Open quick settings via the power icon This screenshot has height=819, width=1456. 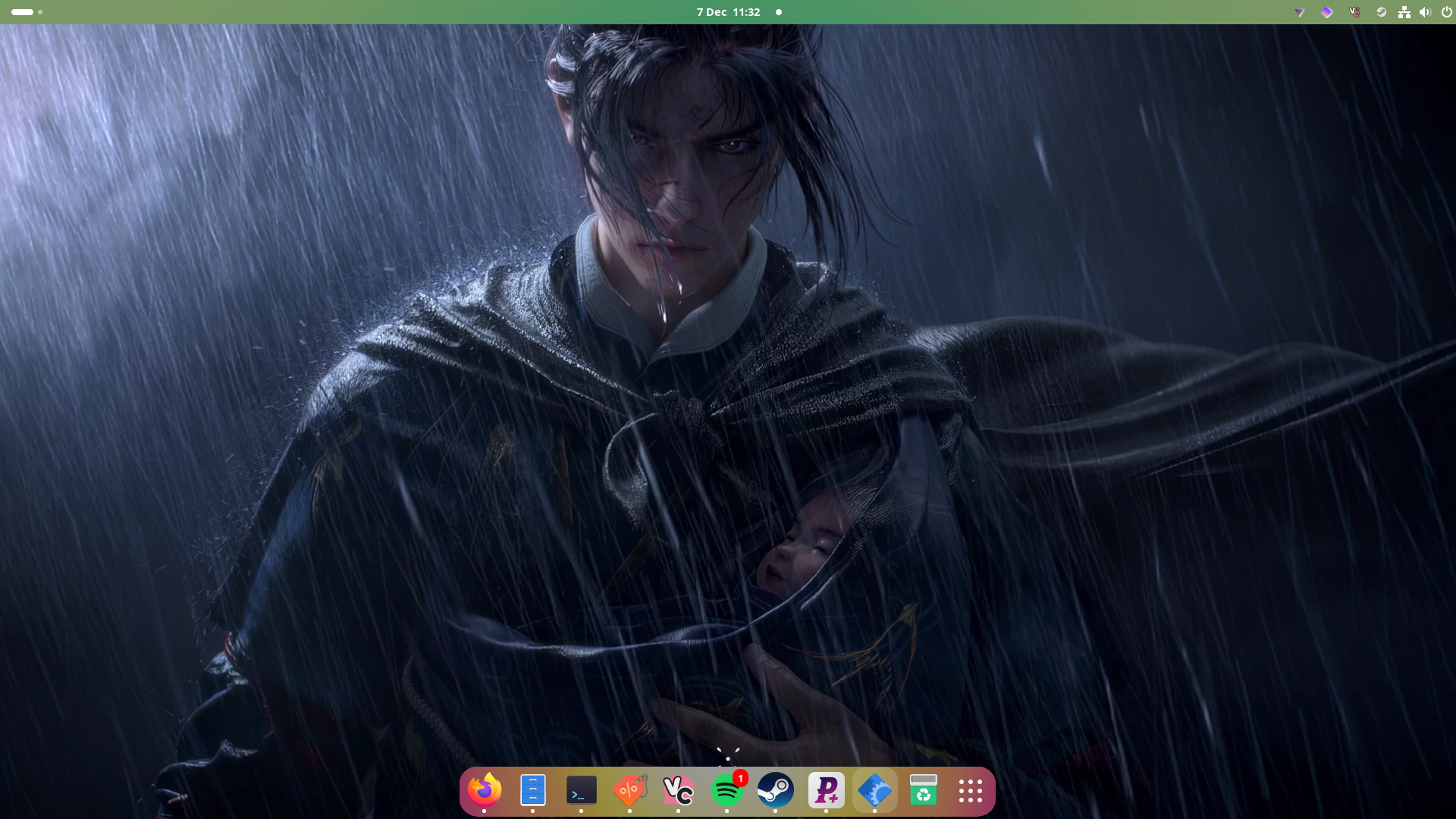1447,12
